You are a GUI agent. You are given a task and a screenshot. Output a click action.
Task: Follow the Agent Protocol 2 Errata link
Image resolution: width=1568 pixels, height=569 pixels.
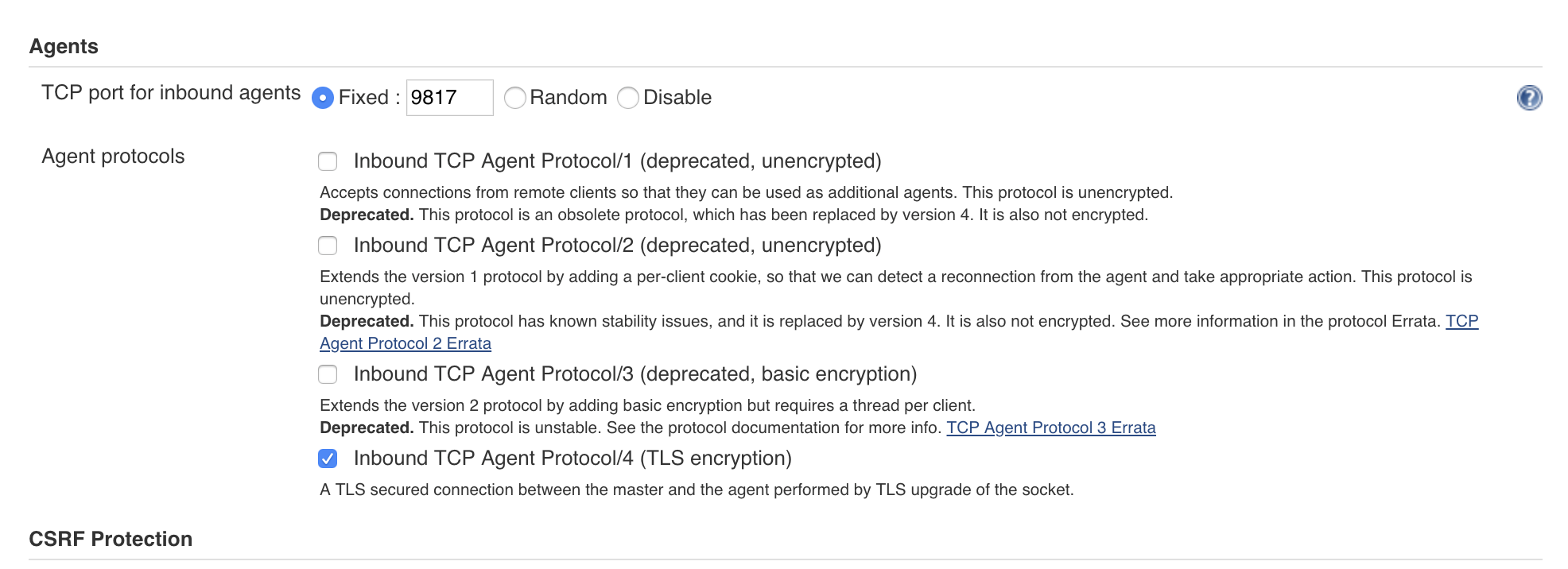[x=406, y=343]
